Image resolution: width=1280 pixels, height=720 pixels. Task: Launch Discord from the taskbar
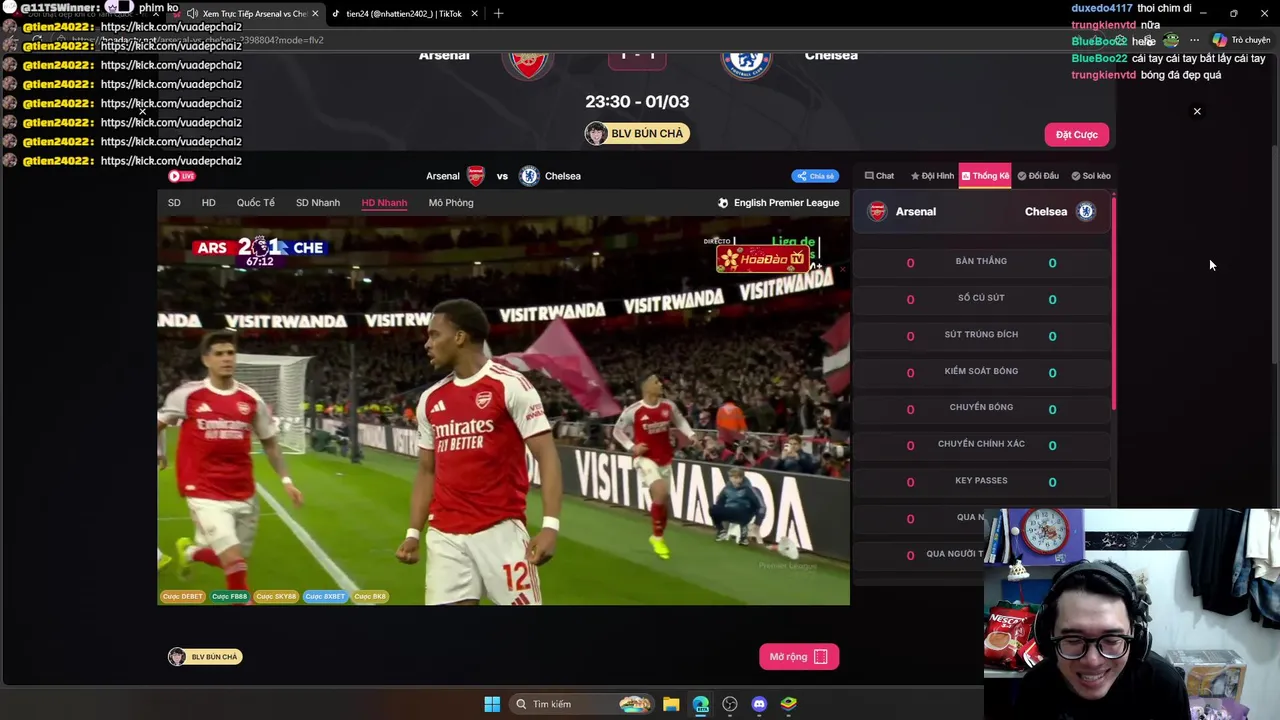coord(759,704)
